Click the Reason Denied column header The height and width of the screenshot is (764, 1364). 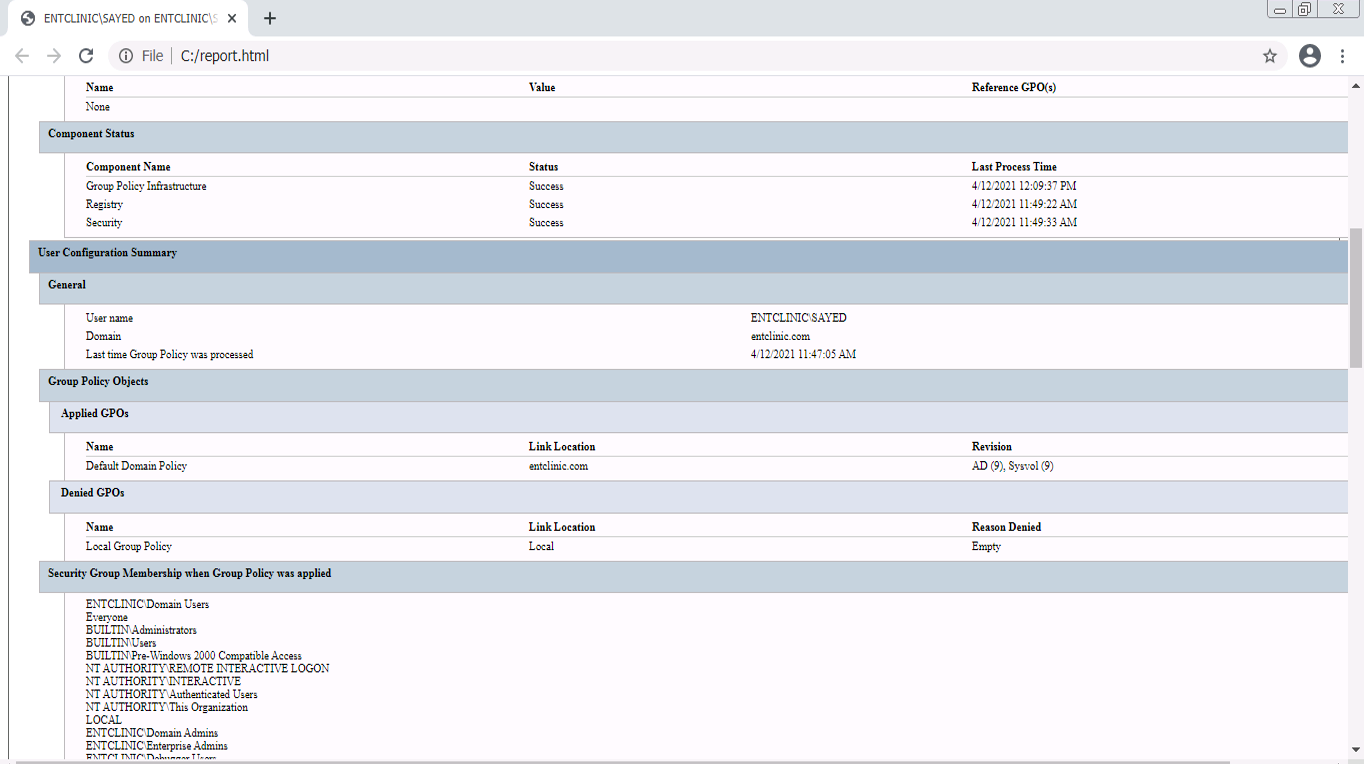[x=1006, y=527]
